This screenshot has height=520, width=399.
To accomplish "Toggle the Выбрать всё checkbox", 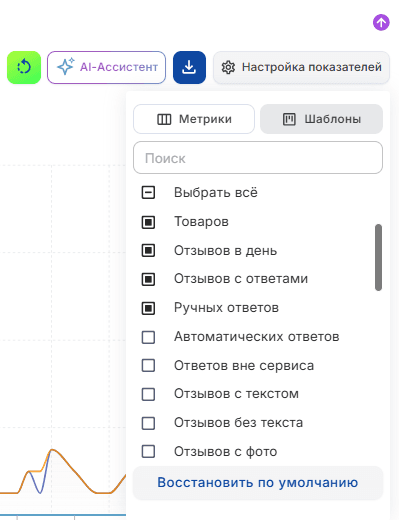I will pos(148,192).
